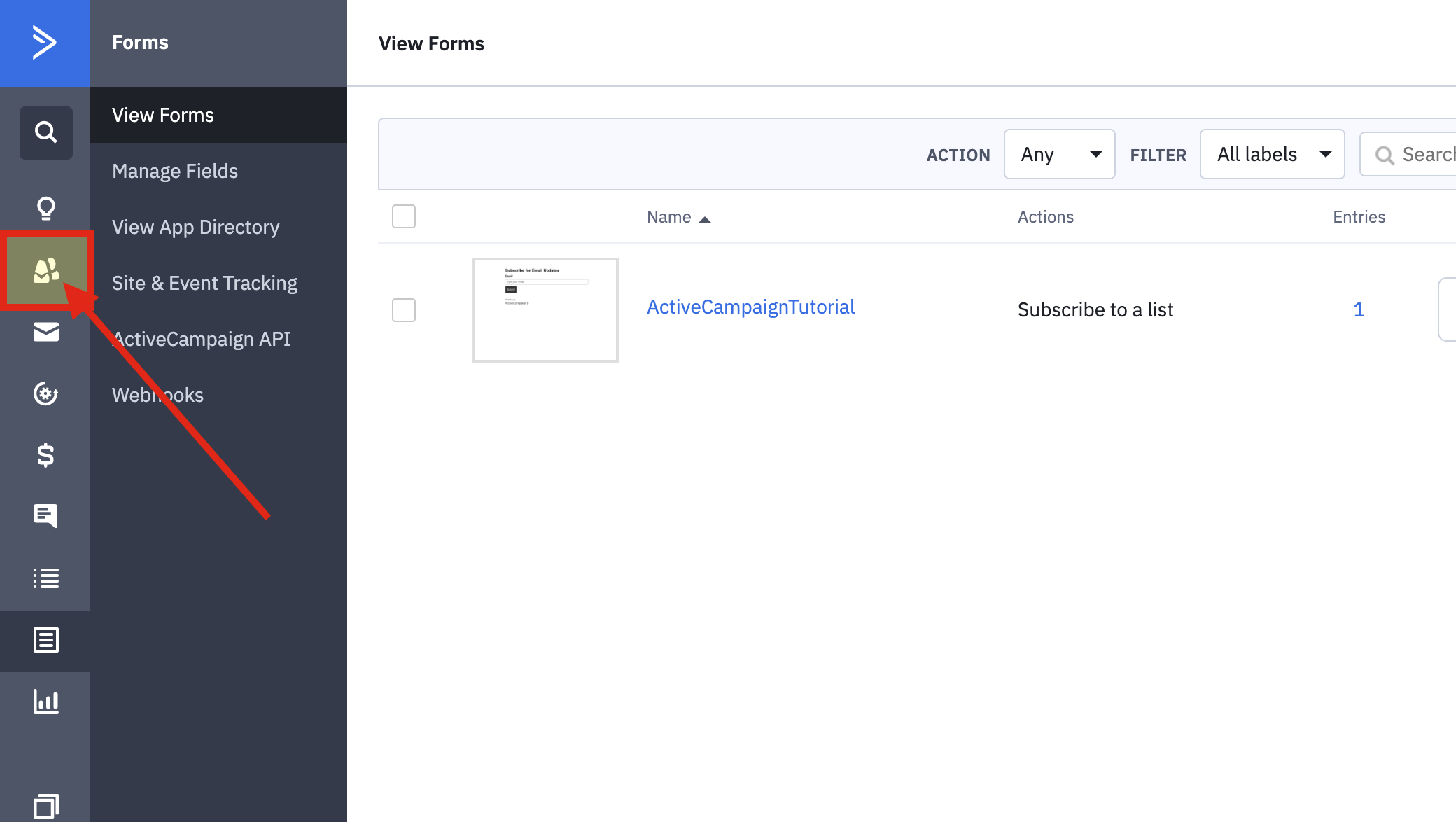Screen dimensions: 1456x822
Task: Select Site & Event Tracking menu item
Action: click(204, 283)
